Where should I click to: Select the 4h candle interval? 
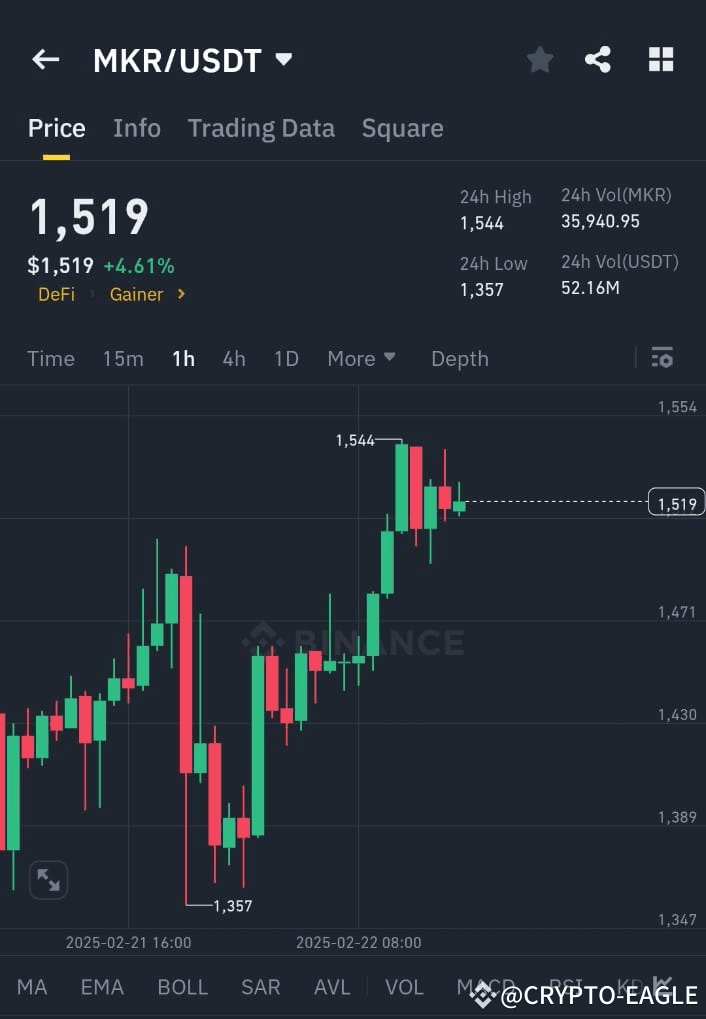point(234,358)
